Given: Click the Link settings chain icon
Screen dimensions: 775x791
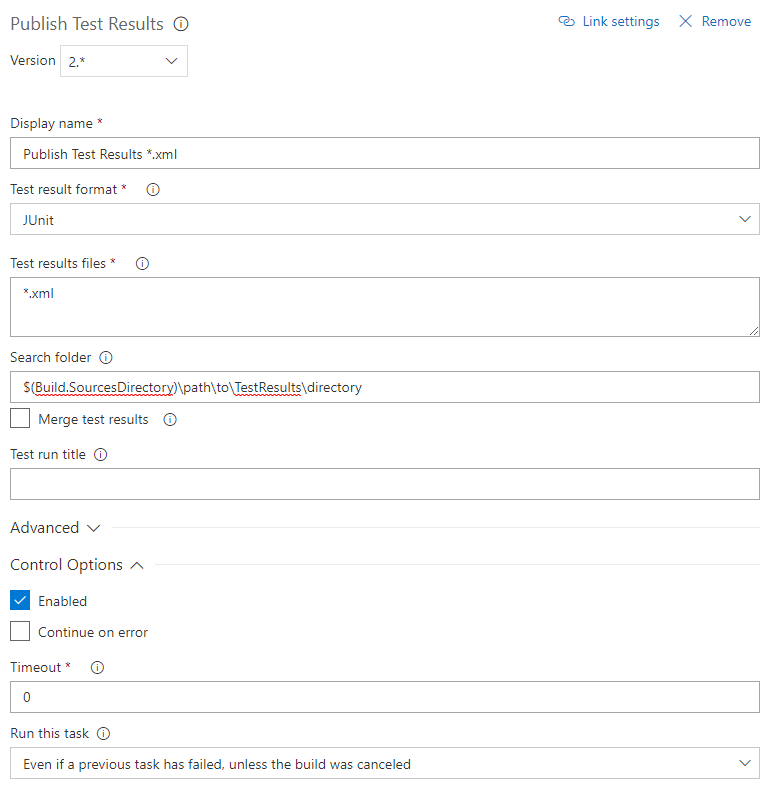Looking at the screenshot, I should coord(566,21).
